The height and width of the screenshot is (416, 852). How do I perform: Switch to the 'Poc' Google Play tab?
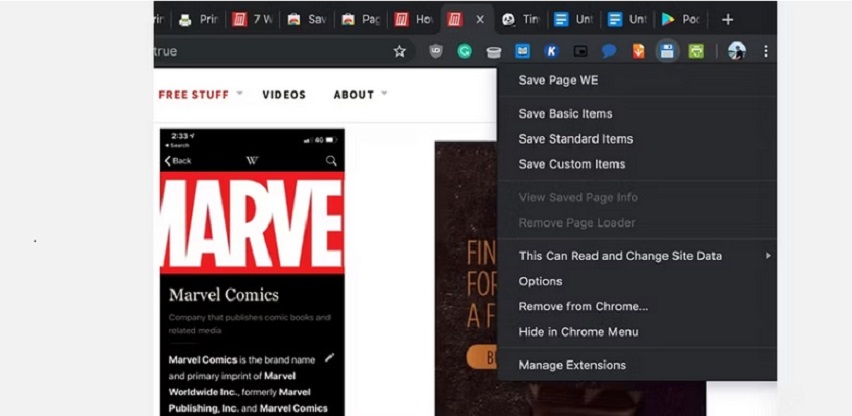tap(681, 20)
